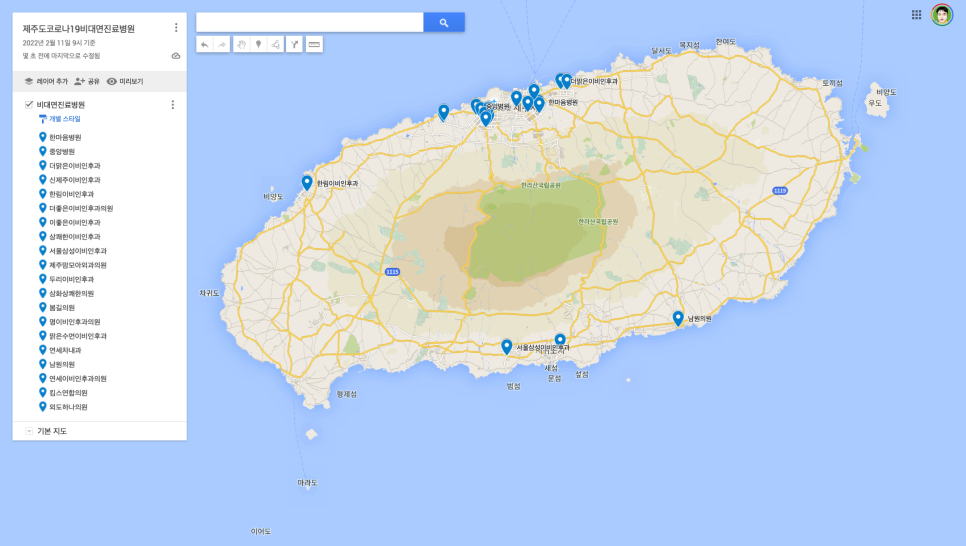Viewport: 966px width, 546px height.
Task: Open 개별 스타일 style settings link
Action: click(60, 119)
